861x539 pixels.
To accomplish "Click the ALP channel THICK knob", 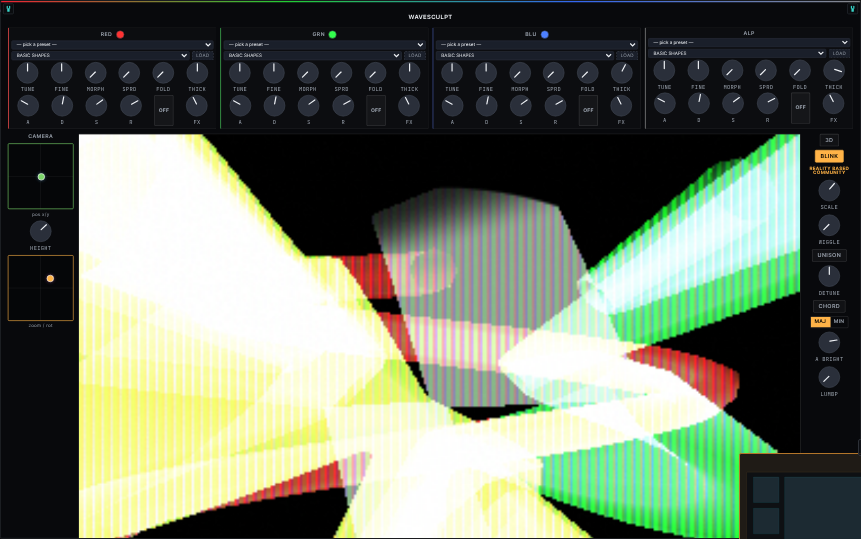I will (x=834, y=71).
